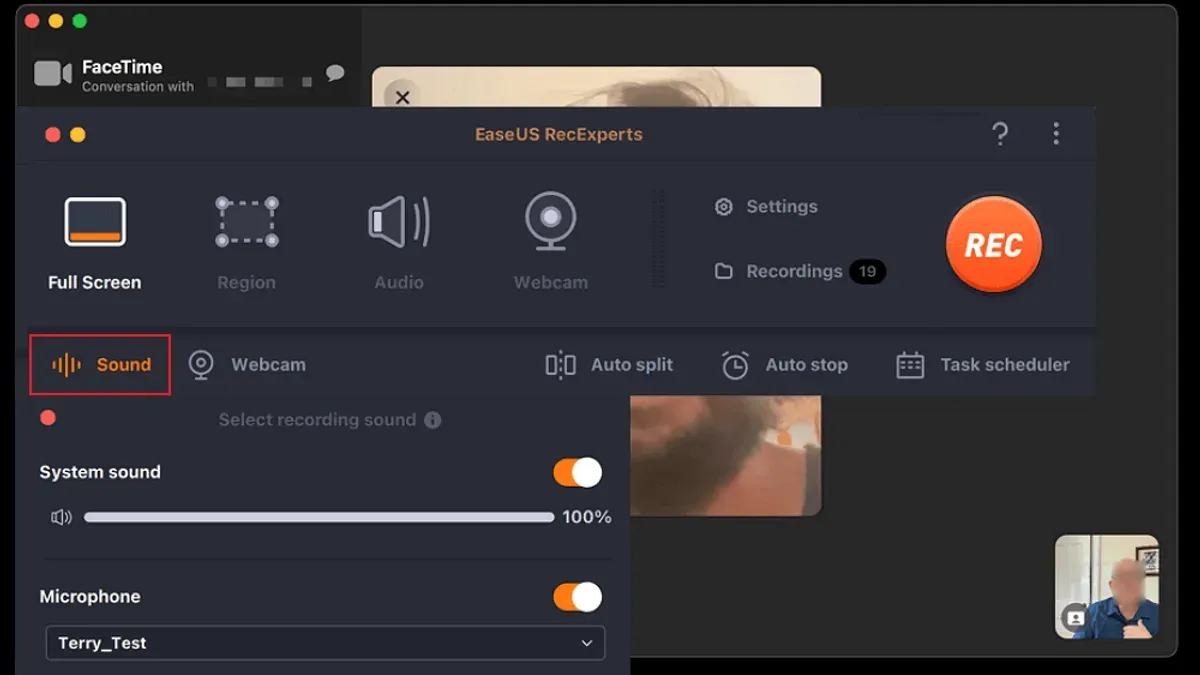Select Full Screen recording mode
Viewport: 1200px width, 675px height.
pos(95,244)
